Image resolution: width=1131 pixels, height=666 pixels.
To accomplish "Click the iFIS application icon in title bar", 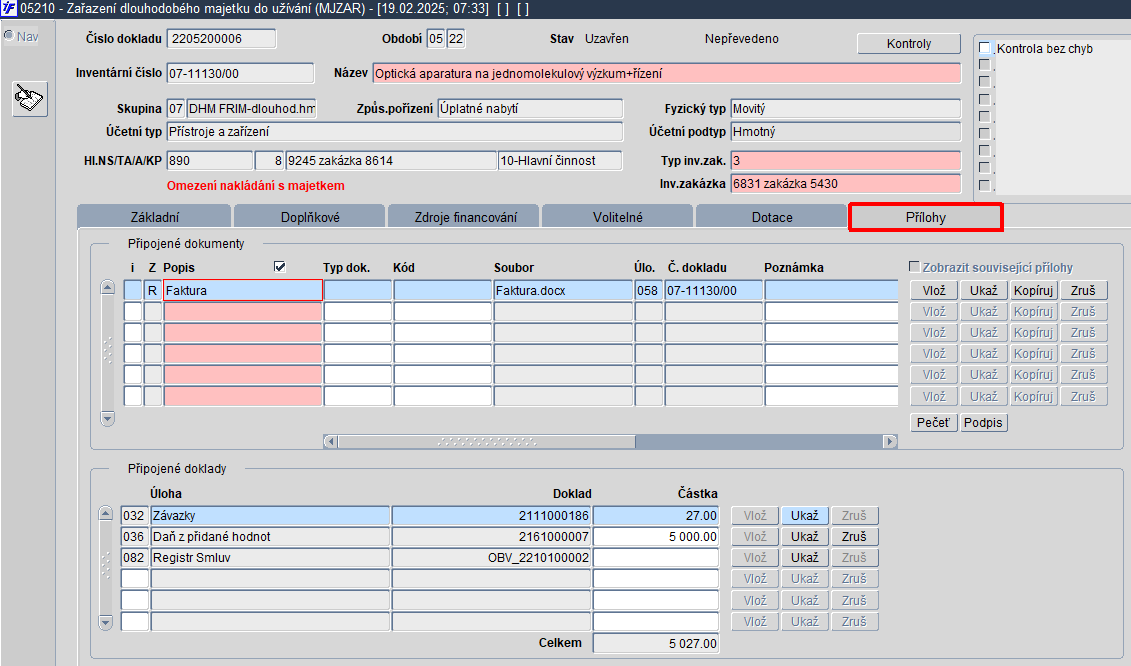I will [9, 9].
